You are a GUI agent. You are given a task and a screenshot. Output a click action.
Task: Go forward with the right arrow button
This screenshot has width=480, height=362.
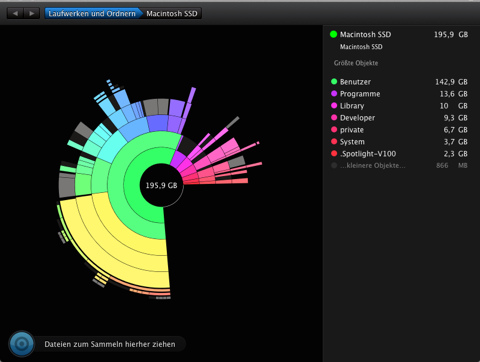32,13
